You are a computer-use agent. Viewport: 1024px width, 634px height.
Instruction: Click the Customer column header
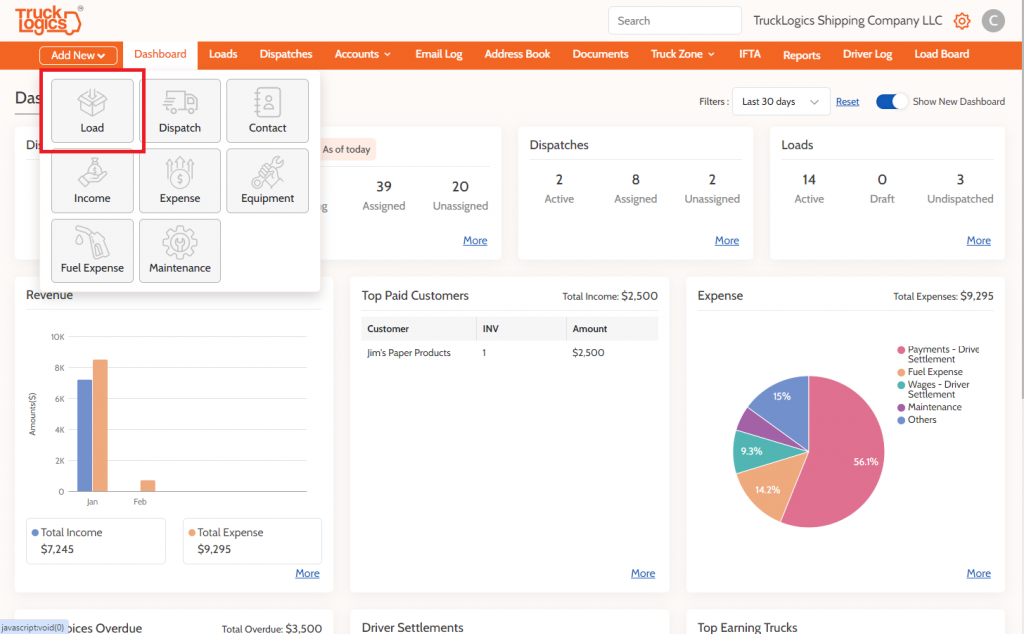click(x=419, y=329)
